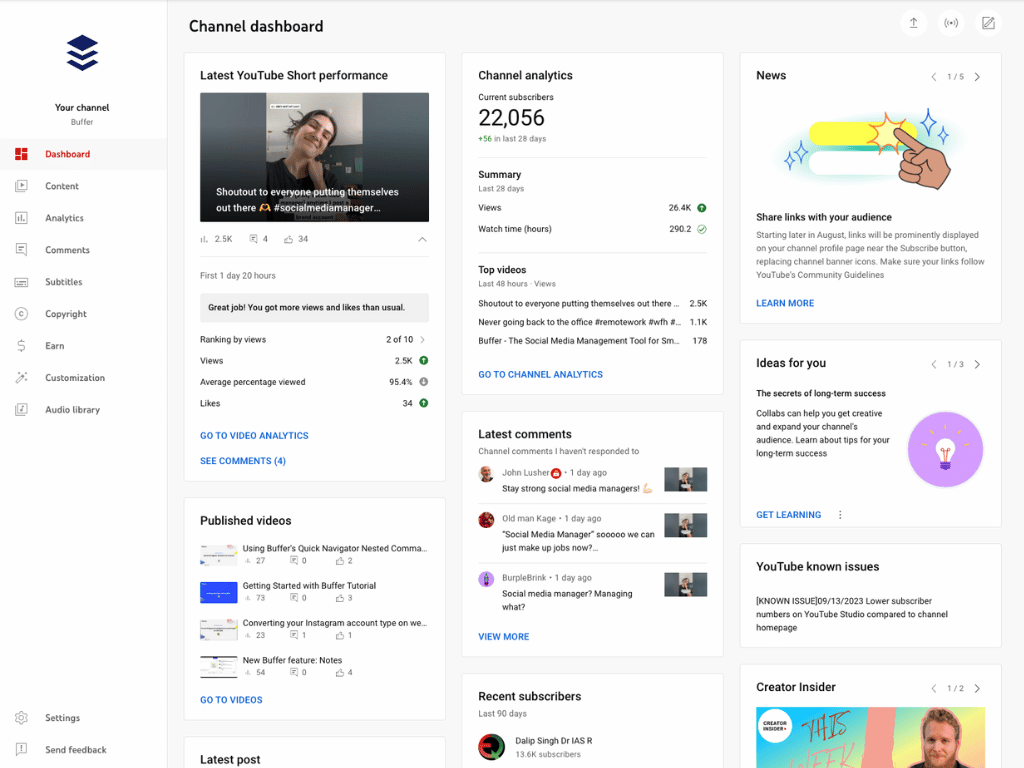The width and height of the screenshot is (1024, 768).
Task: Open the Comments section icon
Action: pyautogui.click(x=21, y=249)
